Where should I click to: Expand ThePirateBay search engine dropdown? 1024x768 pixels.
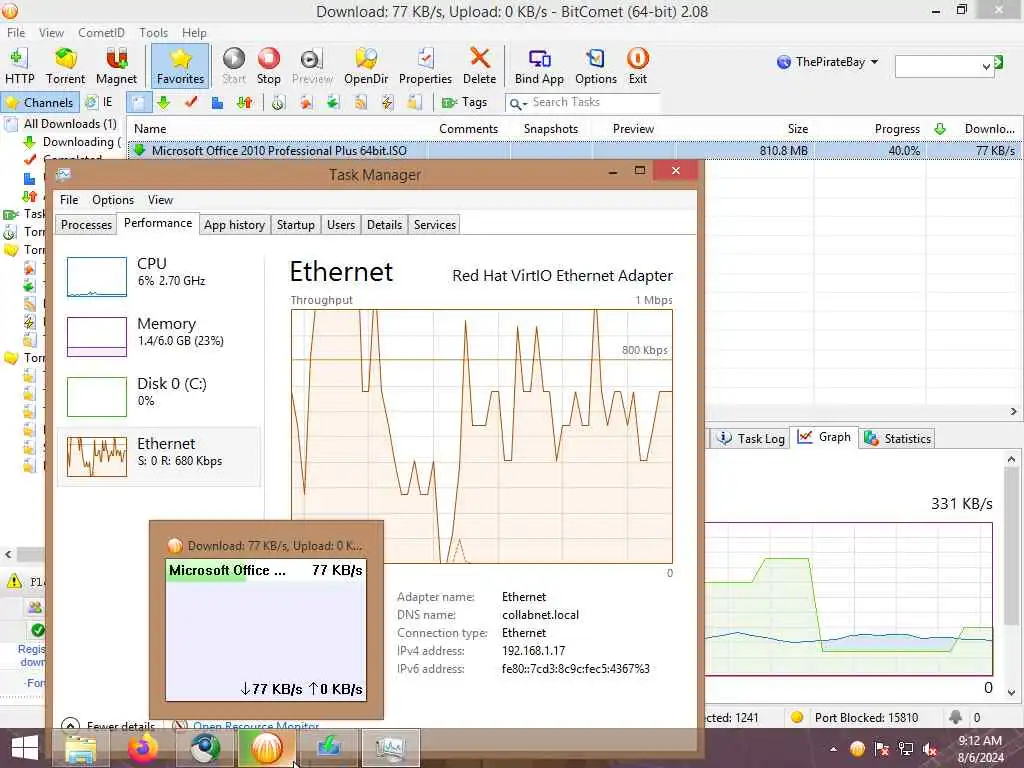coord(874,62)
